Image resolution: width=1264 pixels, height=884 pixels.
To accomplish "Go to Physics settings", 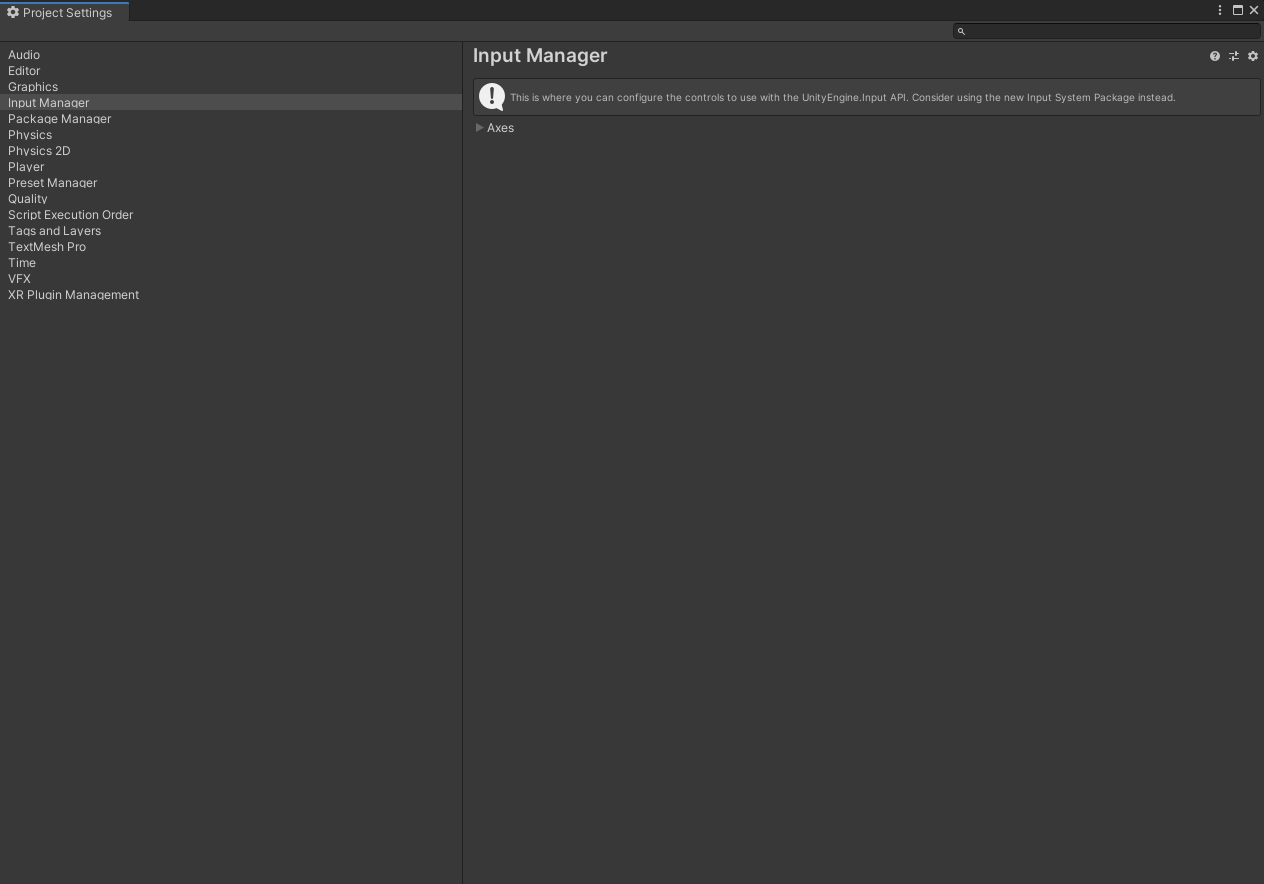I will click(x=231, y=135).
